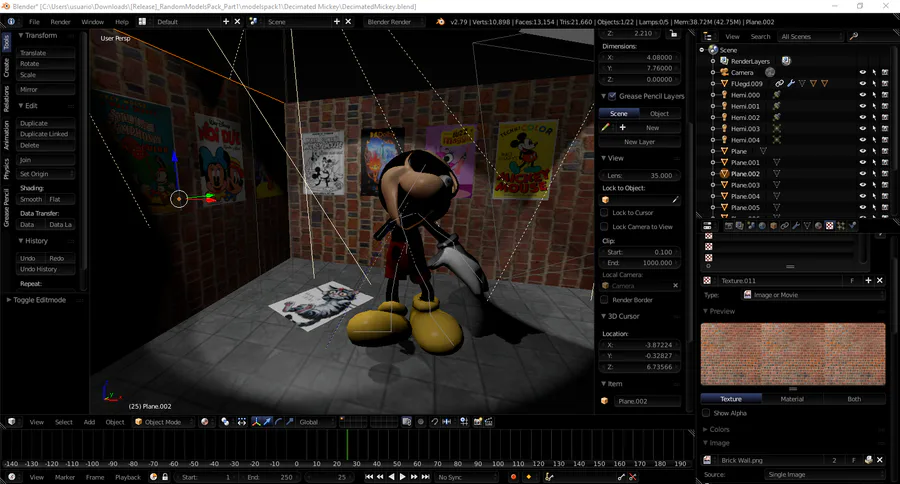Hide Plane.002 with its eye icon

(x=862, y=173)
